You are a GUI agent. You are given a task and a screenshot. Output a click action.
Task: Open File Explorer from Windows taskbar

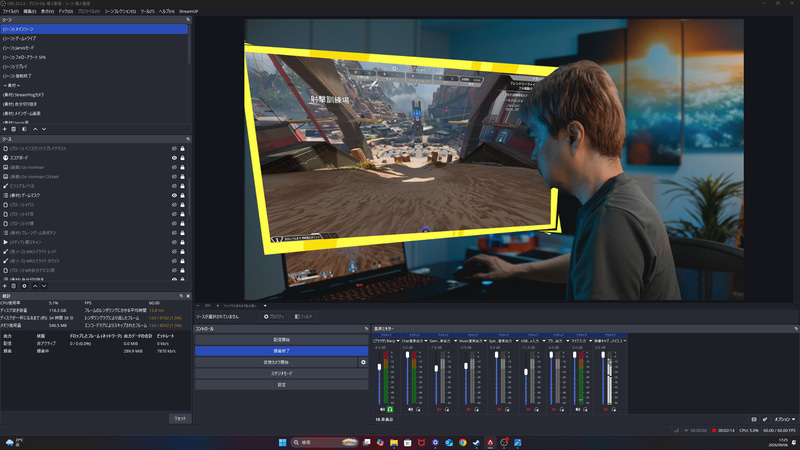(394, 442)
